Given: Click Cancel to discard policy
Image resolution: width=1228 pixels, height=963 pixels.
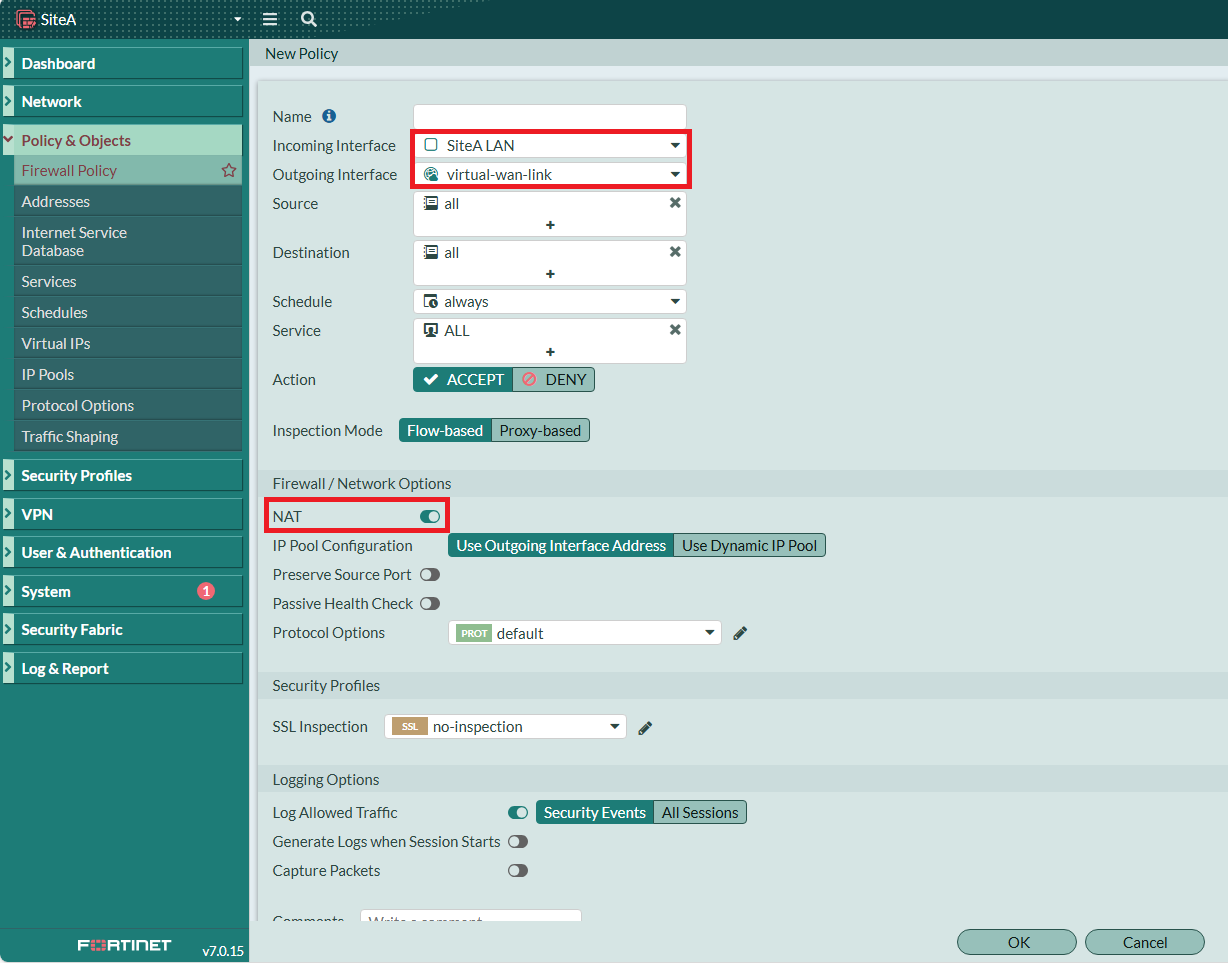Looking at the screenshot, I should 1145,942.
